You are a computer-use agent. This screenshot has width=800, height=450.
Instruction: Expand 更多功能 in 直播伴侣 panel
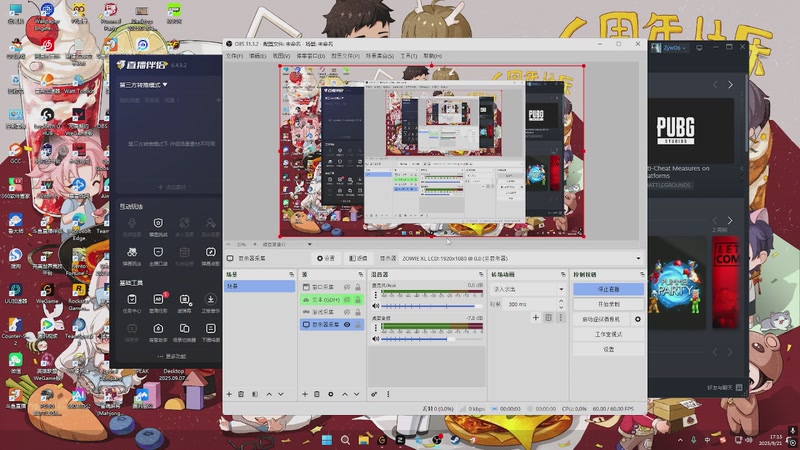point(171,356)
